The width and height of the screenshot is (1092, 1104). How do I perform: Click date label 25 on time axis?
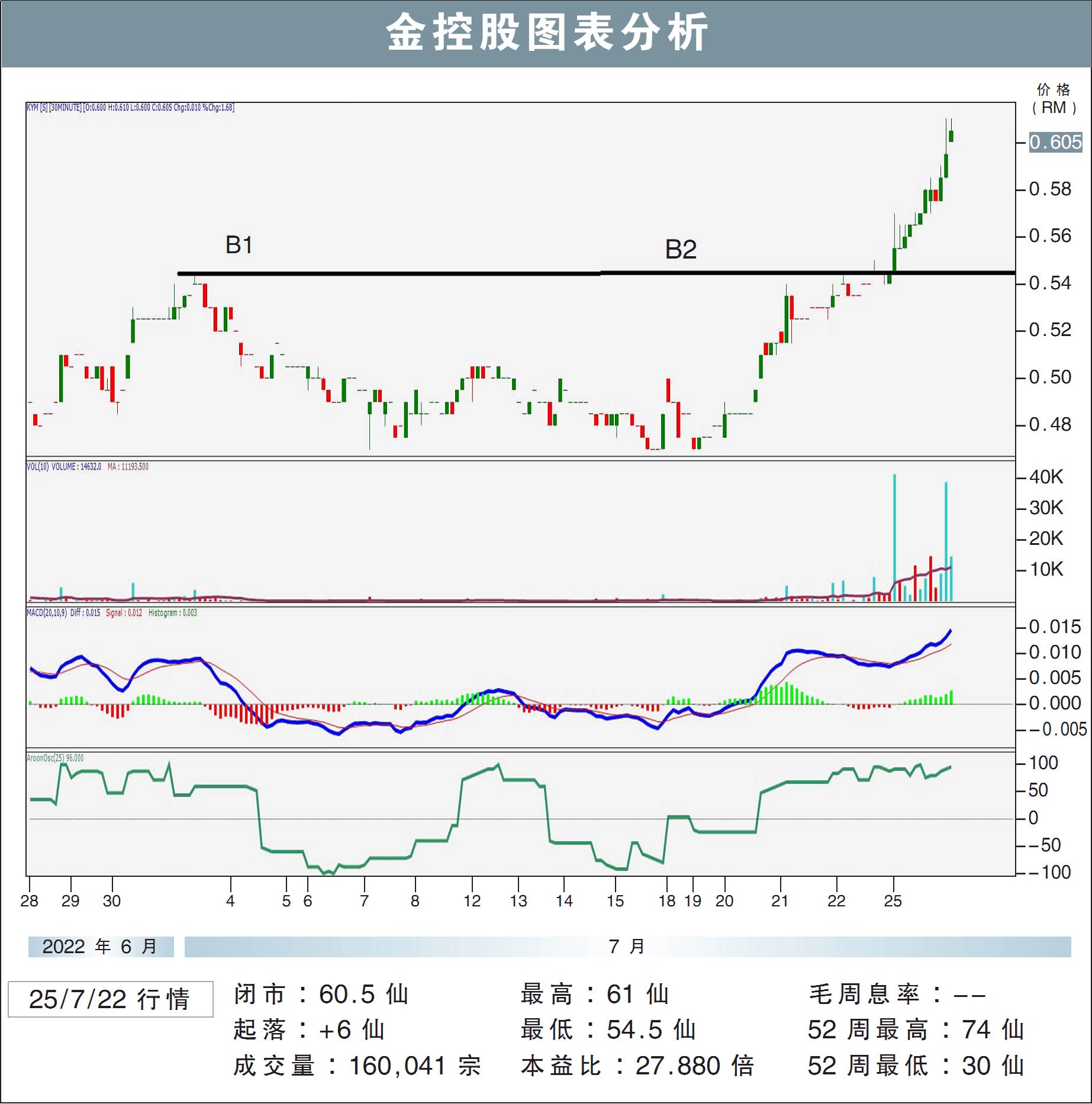[x=893, y=901]
